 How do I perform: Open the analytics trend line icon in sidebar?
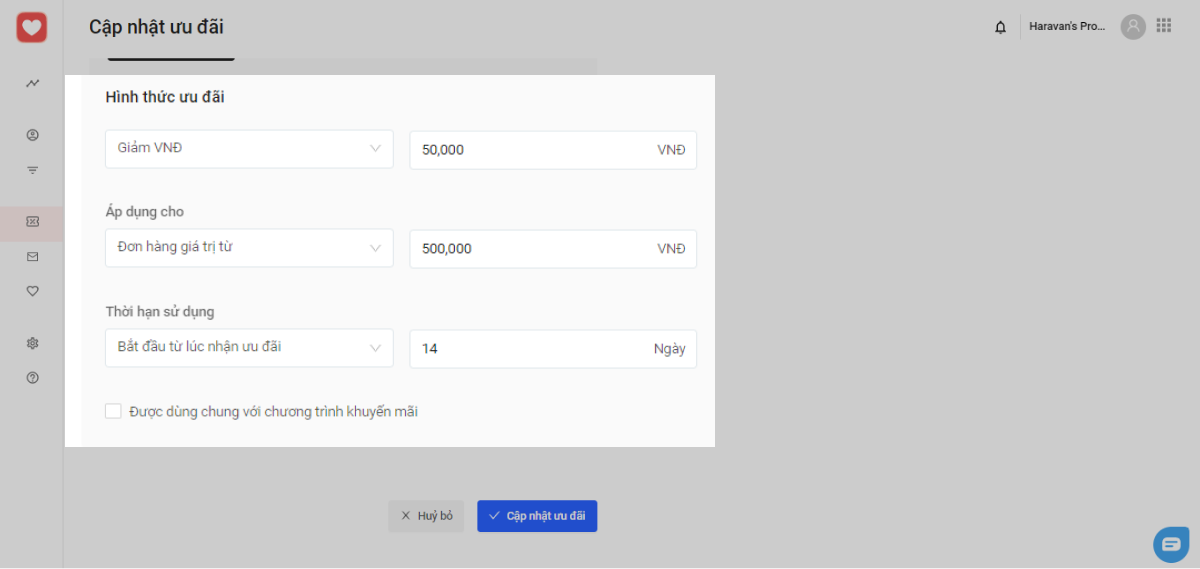(x=32, y=83)
